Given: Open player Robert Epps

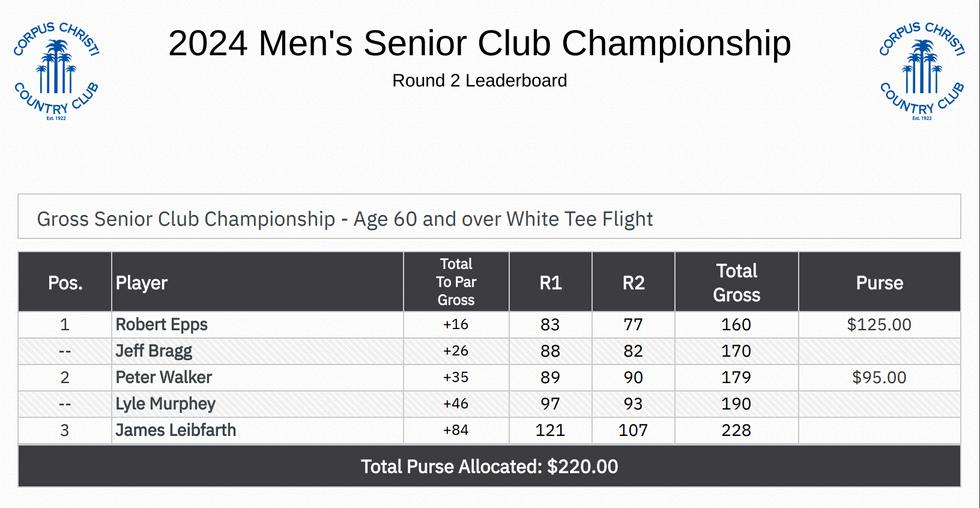Looking at the screenshot, I should click(x=161, y=324).
